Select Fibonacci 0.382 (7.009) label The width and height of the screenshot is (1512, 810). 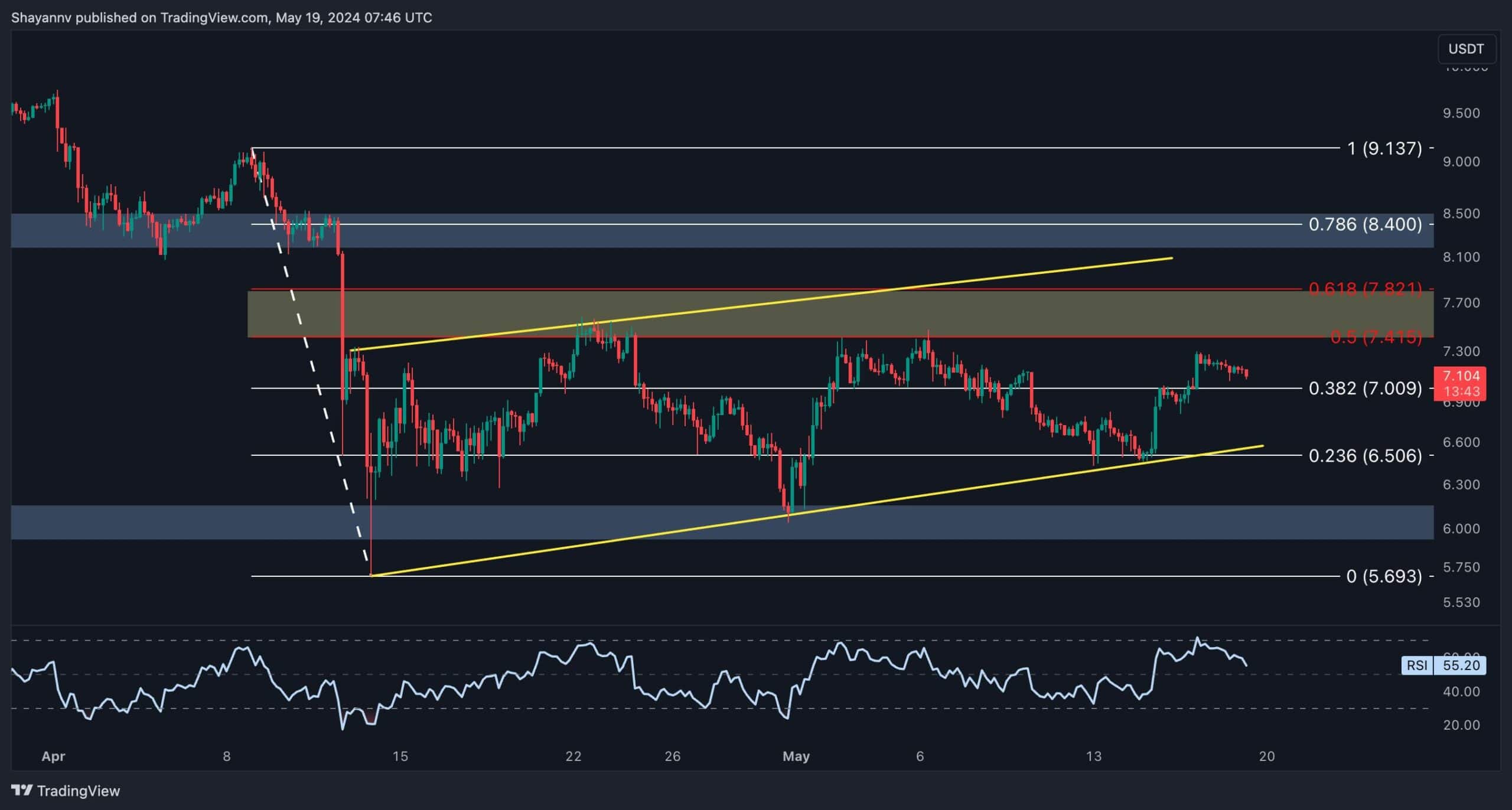point(1366,388)
